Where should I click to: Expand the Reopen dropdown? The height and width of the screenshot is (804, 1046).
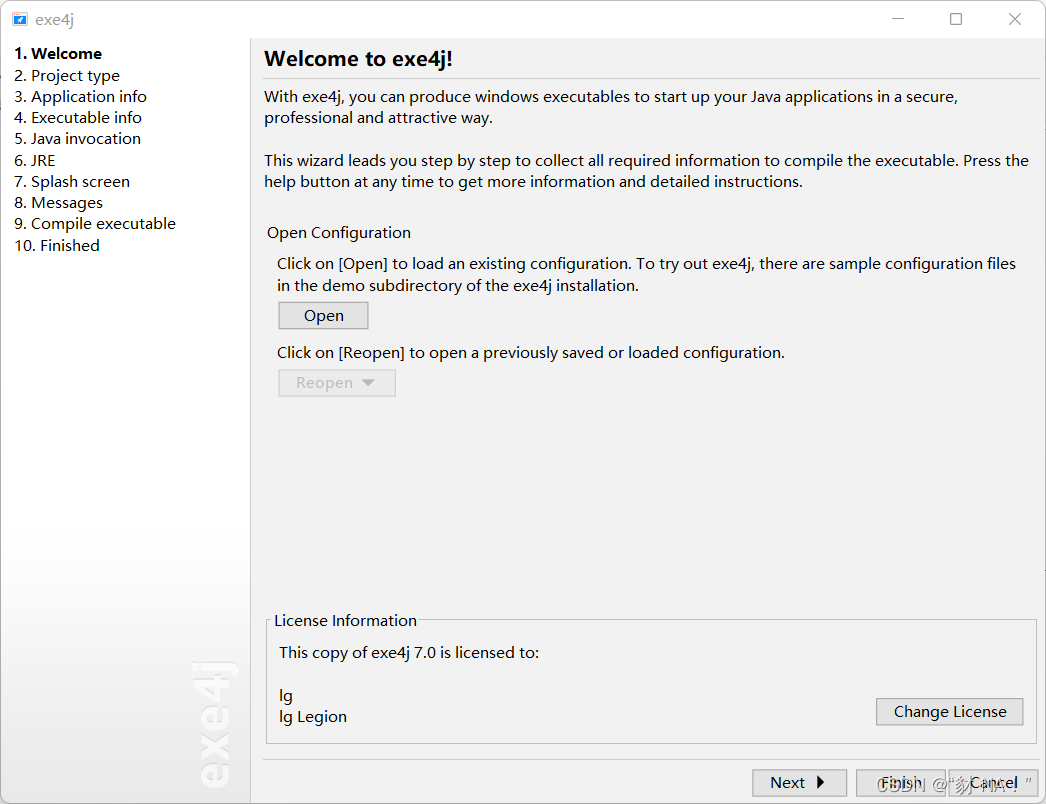tap(336, 382)
